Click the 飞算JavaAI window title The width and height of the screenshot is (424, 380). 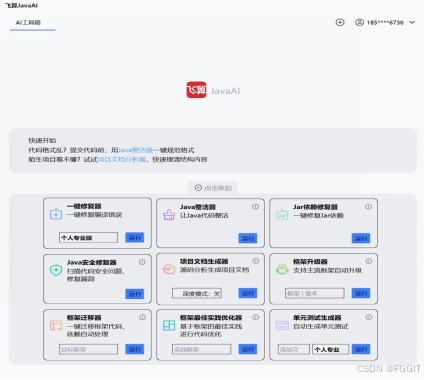click(x=21, y=5)
